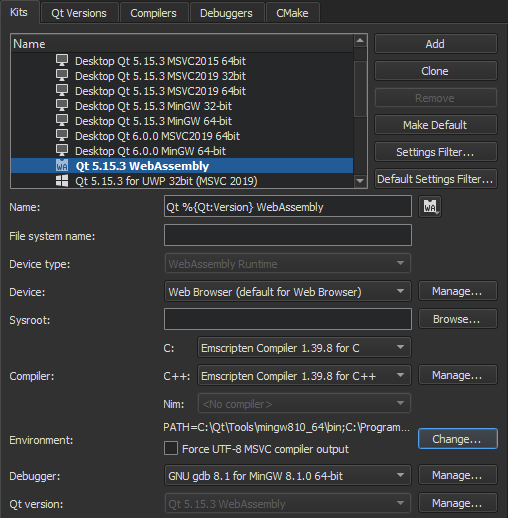Open the Device type dropdown
This screenshot has width=508, height=518.
coord(288,264)
